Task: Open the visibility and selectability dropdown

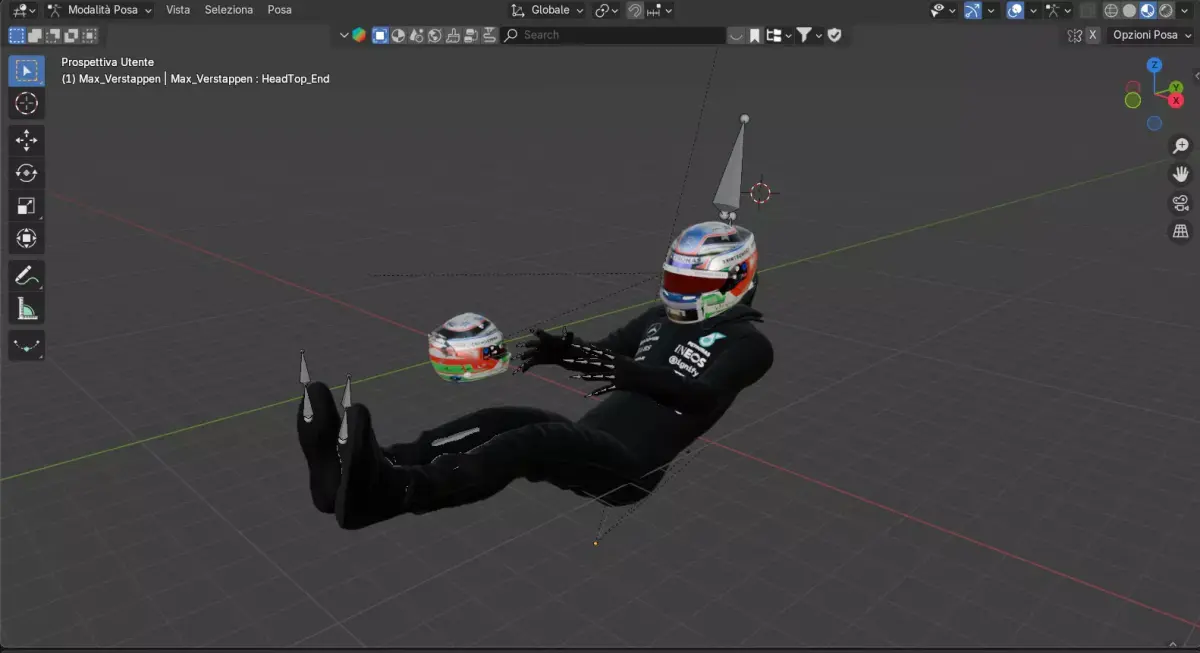Action: pyautogui.click(x=944, y=10)
